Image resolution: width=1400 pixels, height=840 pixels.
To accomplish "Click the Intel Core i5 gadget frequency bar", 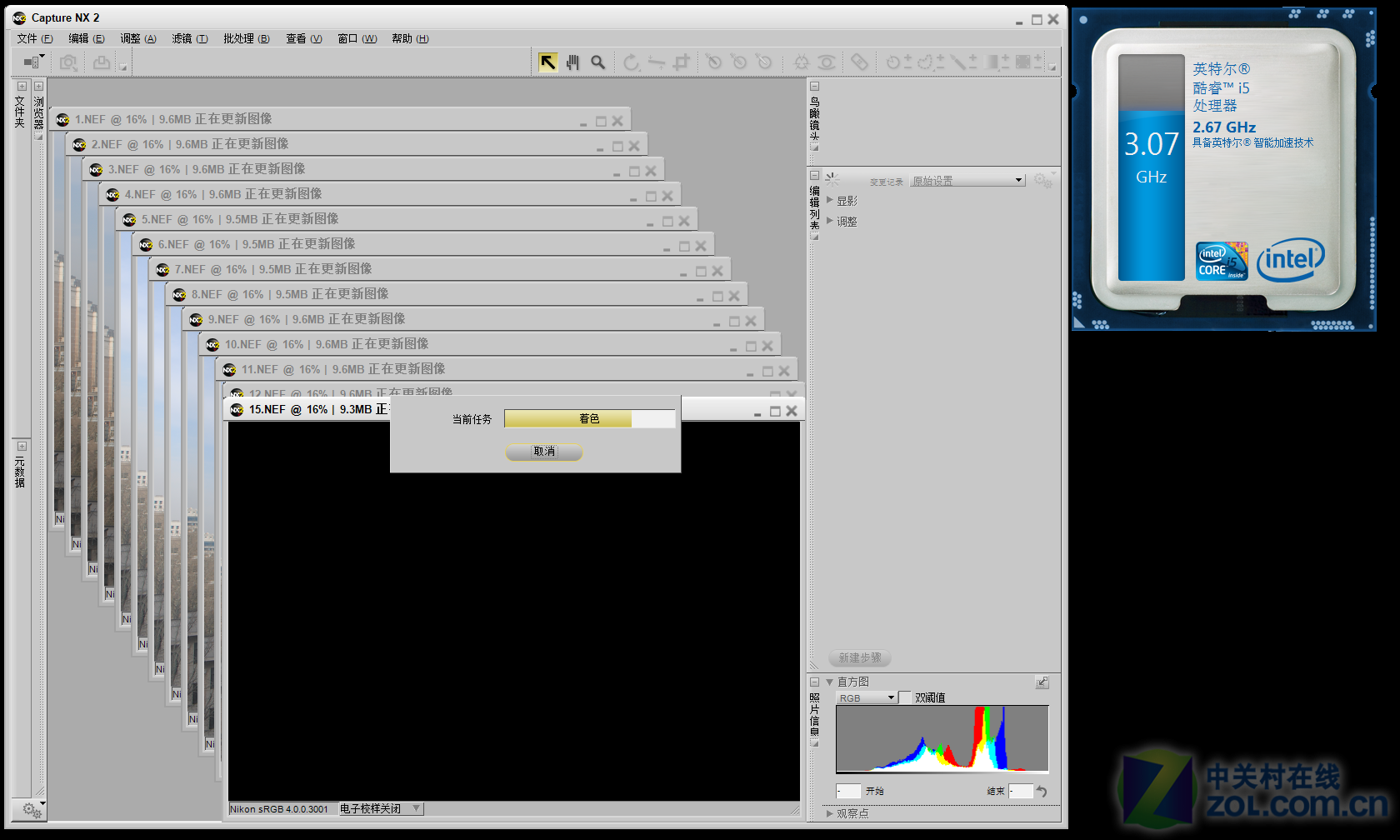I will coord(1151,167).
